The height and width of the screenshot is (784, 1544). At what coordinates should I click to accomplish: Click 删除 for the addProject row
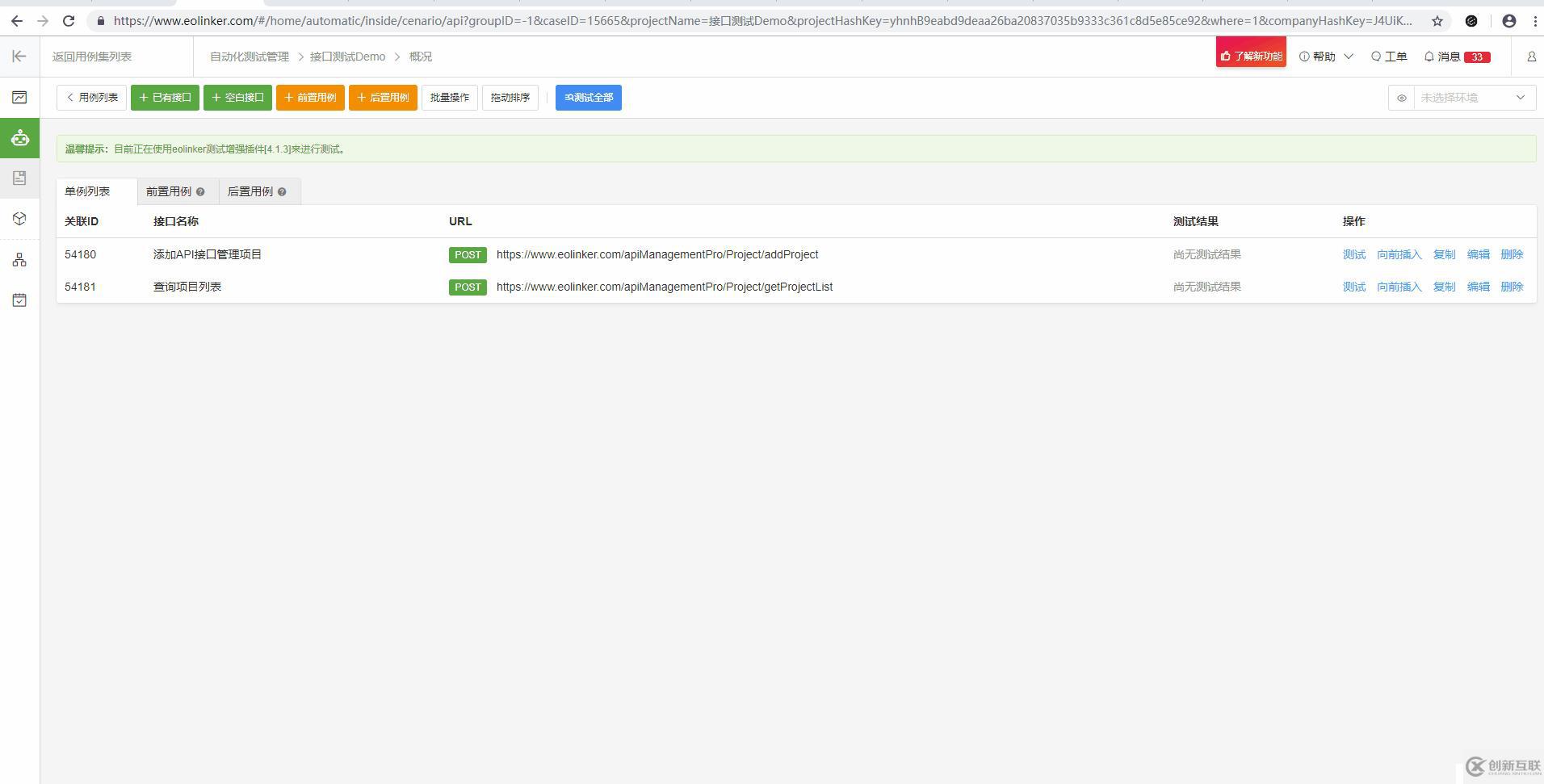1512,254
